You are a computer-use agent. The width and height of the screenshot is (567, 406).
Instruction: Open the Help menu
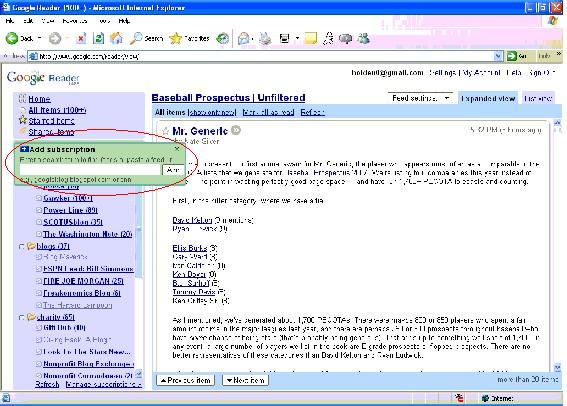click(124, 21)
